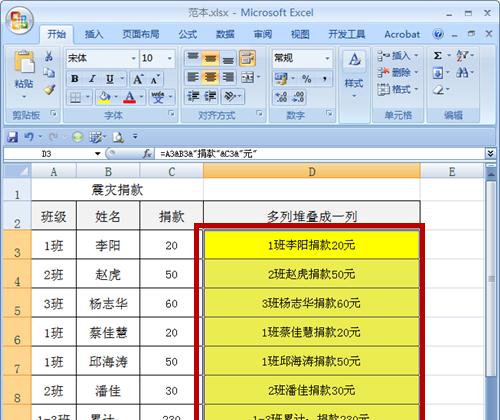Open the Office Button menu
The width and height of the screenshot is (500, 420).
click(19, 21)
